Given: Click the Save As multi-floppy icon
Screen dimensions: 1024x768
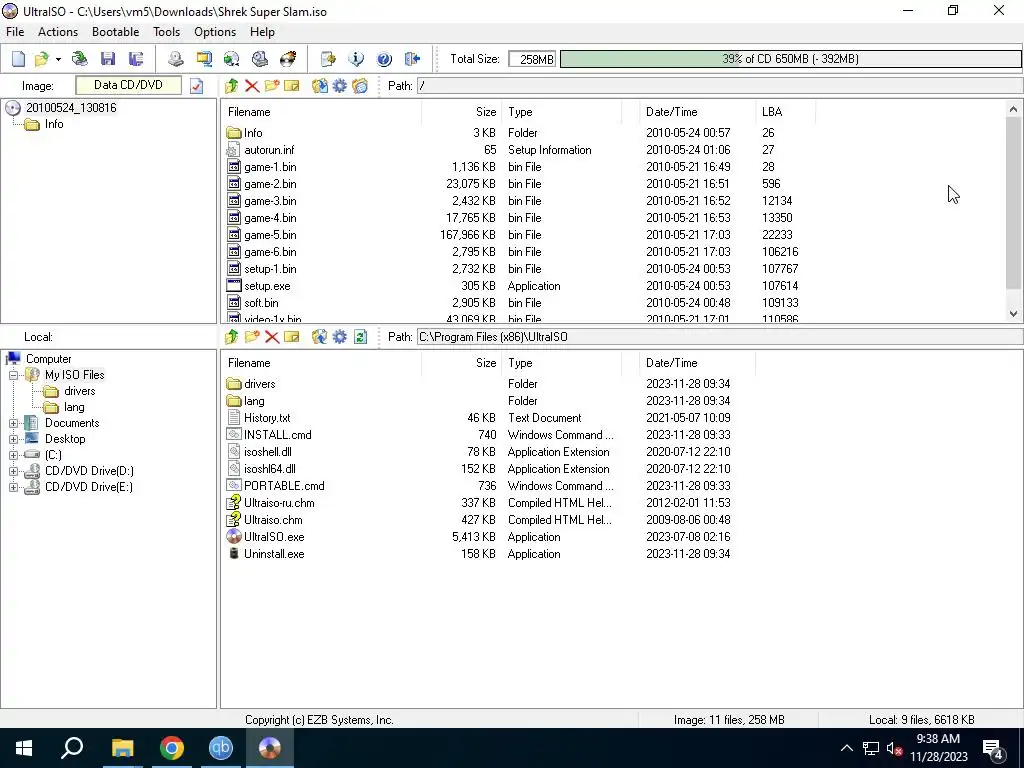Looking at the screenshot, I should 136,59.
